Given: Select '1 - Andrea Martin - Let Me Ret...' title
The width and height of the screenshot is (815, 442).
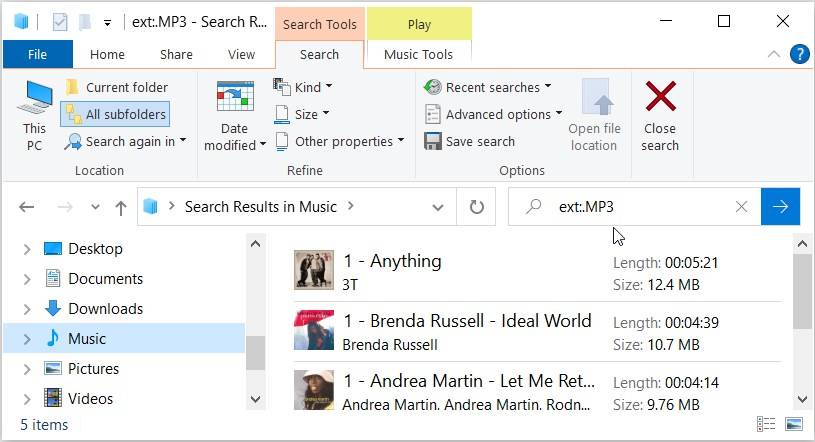Looking at the screenshot, I should (469, 381).
